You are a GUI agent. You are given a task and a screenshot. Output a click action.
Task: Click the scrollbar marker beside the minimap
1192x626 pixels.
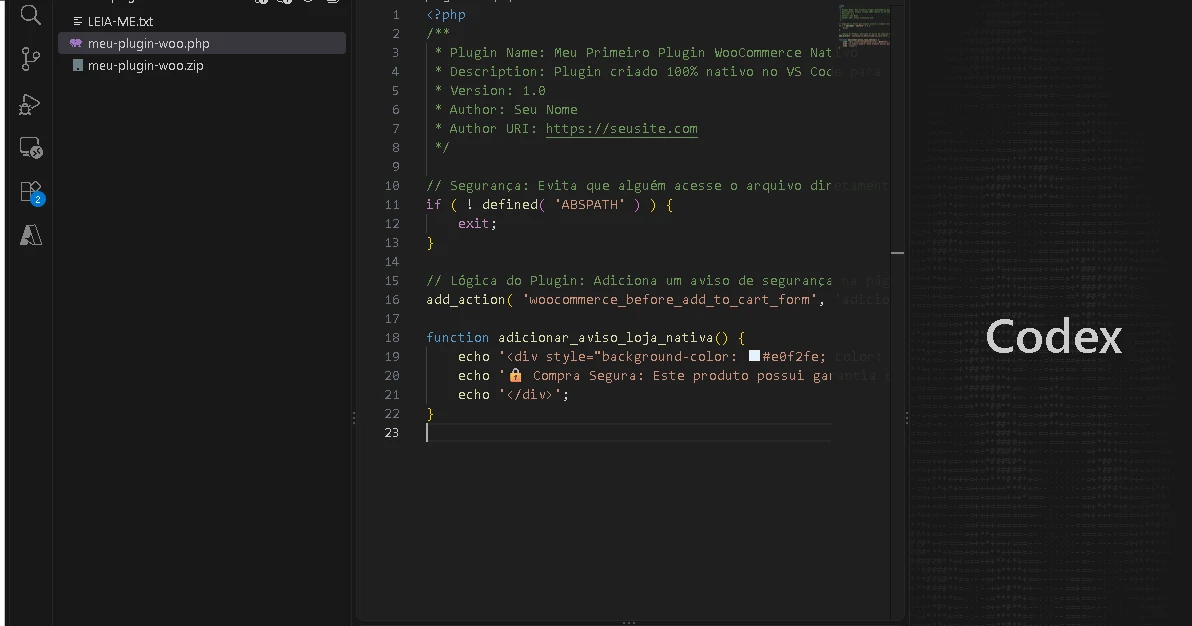click(x=898, y=253)
